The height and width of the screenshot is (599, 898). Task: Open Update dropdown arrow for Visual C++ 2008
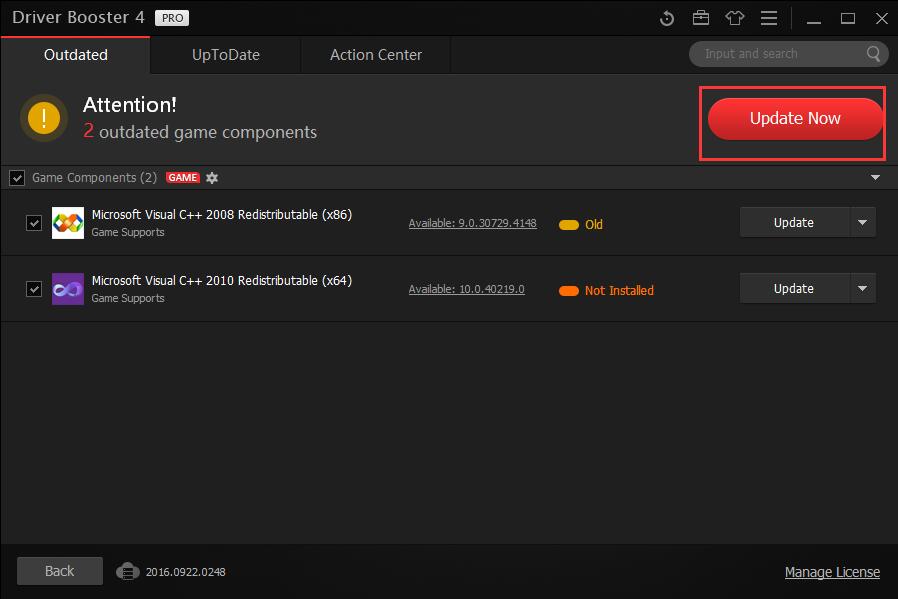[862, 222]
